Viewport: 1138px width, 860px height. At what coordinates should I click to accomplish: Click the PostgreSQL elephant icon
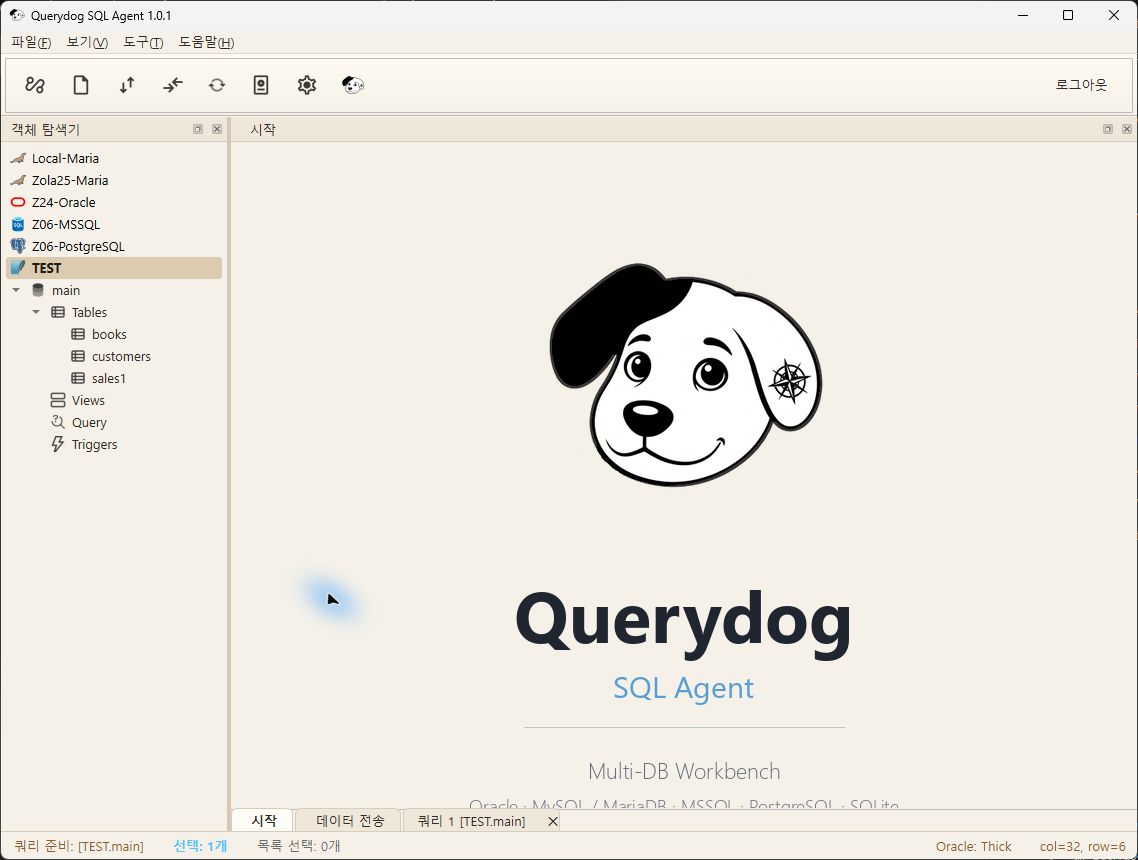(x=18, y=246)
